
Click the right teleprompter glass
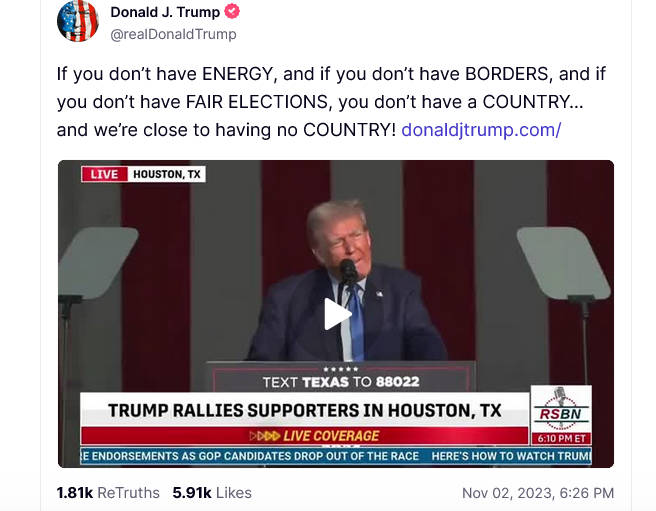point(563,262)
